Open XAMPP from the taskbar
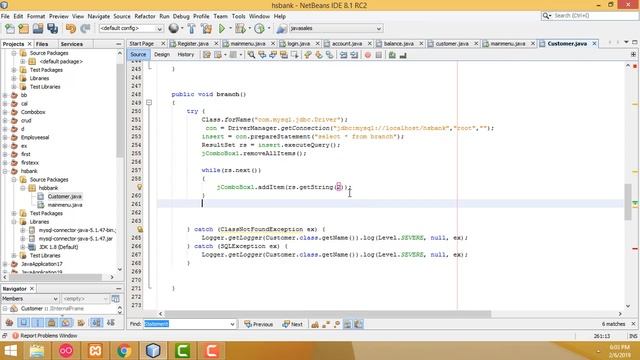The width and height of the screenshot is (640, 360). click(x=95, y=351)
